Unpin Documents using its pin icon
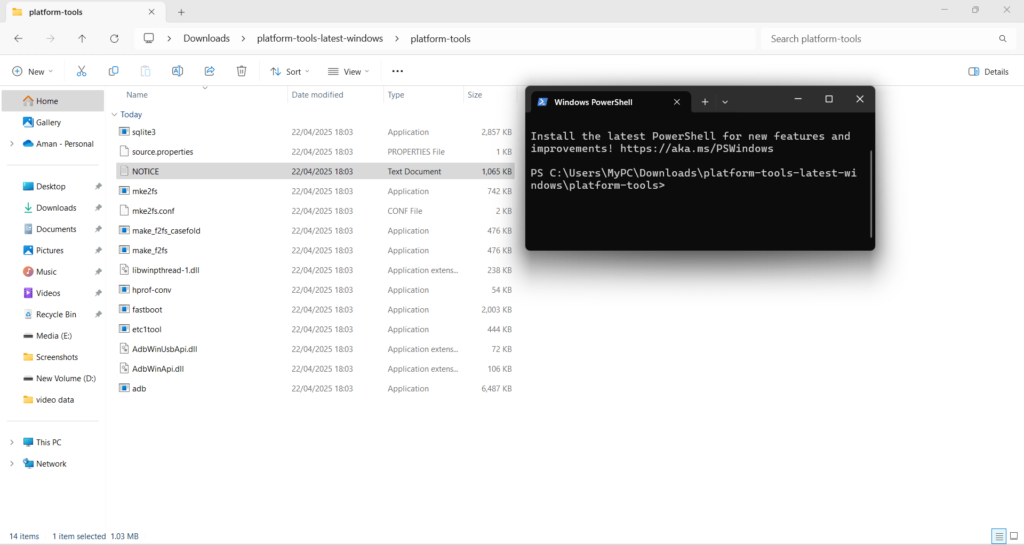This screenshot has height=545, width=1024. coord(98,229)
